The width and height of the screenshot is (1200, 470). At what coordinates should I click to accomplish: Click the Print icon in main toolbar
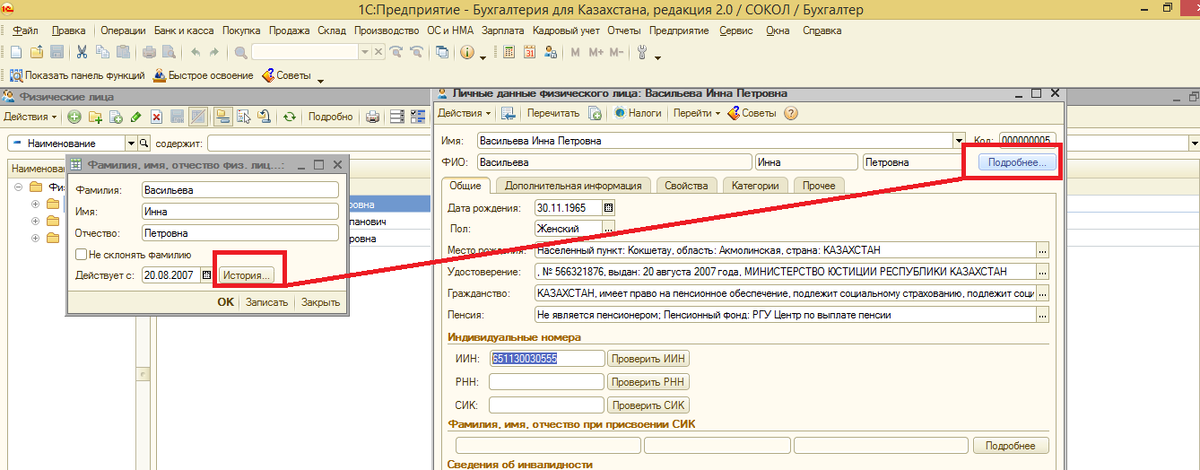pyautogui.click(x=149, y=52)
